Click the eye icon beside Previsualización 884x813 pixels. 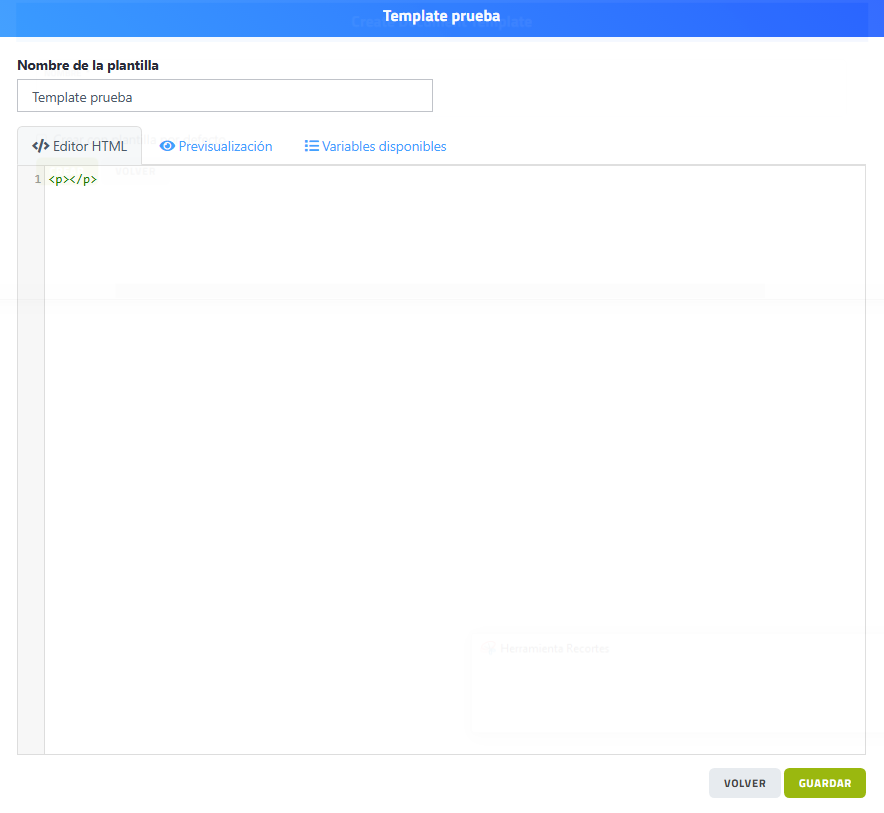pyautogui.click(x=167, y=146)
